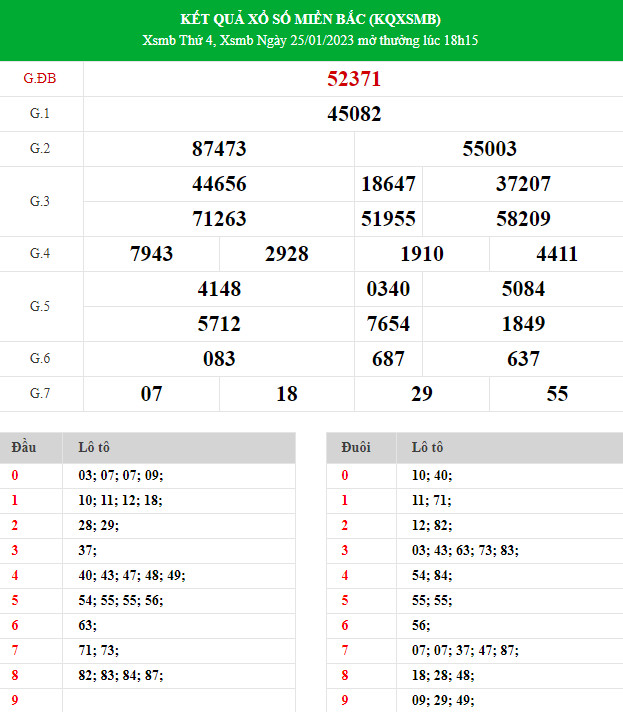The height and width of the screenshot is (712, 623).
Task: Click G.6 number 687
Action: [x=388, y=359]
